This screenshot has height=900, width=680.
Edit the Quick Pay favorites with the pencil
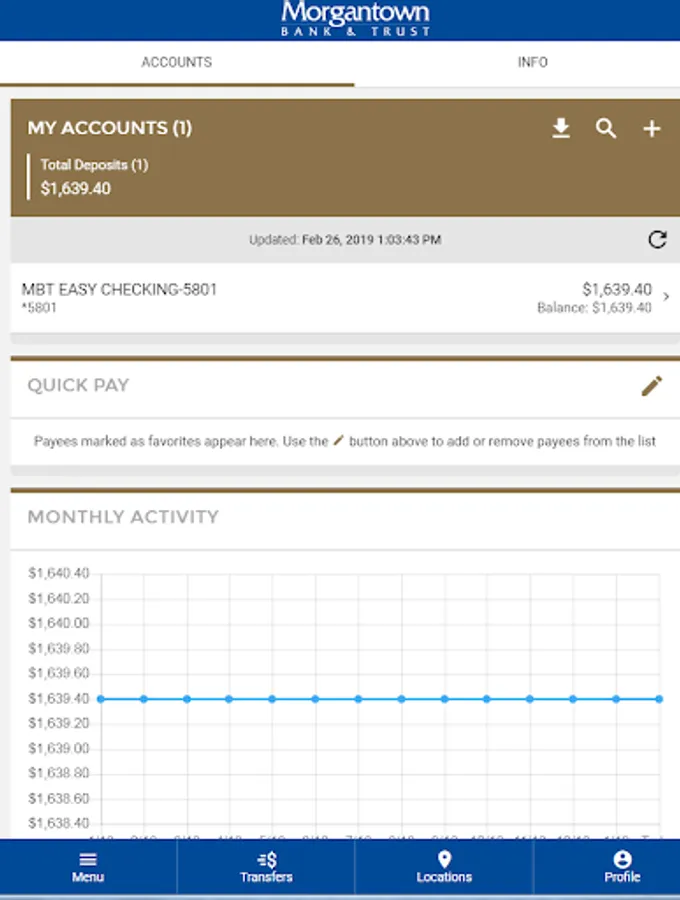(x=652, y=385)
